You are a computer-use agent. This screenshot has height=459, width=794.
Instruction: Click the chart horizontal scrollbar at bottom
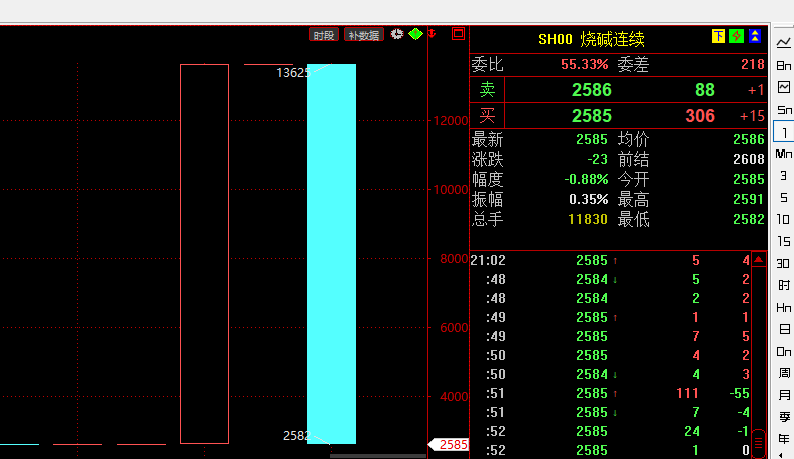(x=377, y=456)
